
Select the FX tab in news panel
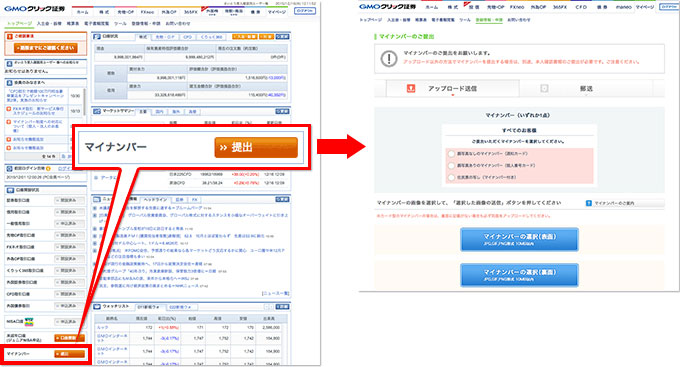195,200
